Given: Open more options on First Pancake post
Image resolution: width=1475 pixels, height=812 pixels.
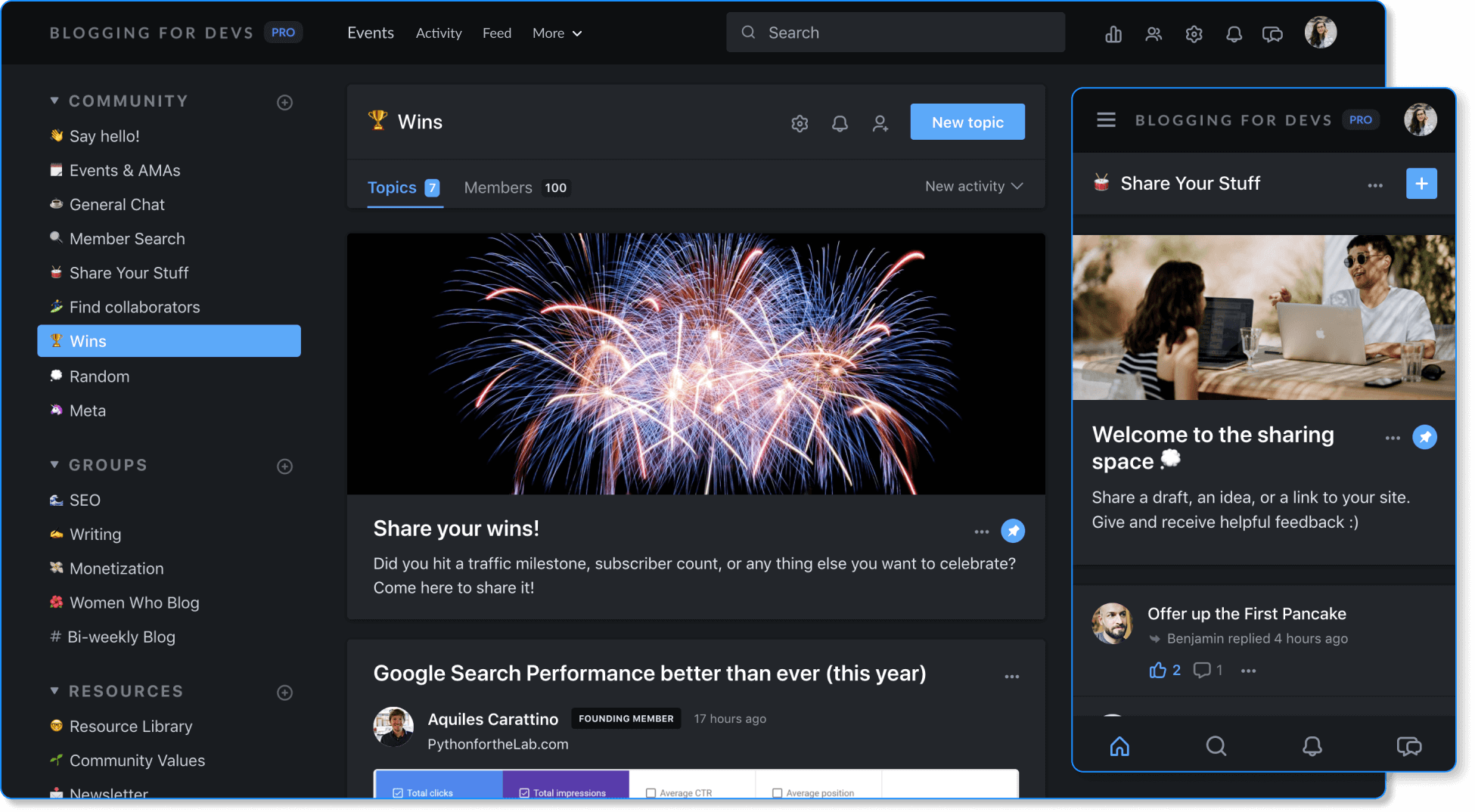Looking at the screenshot, I should [1248, 671].
